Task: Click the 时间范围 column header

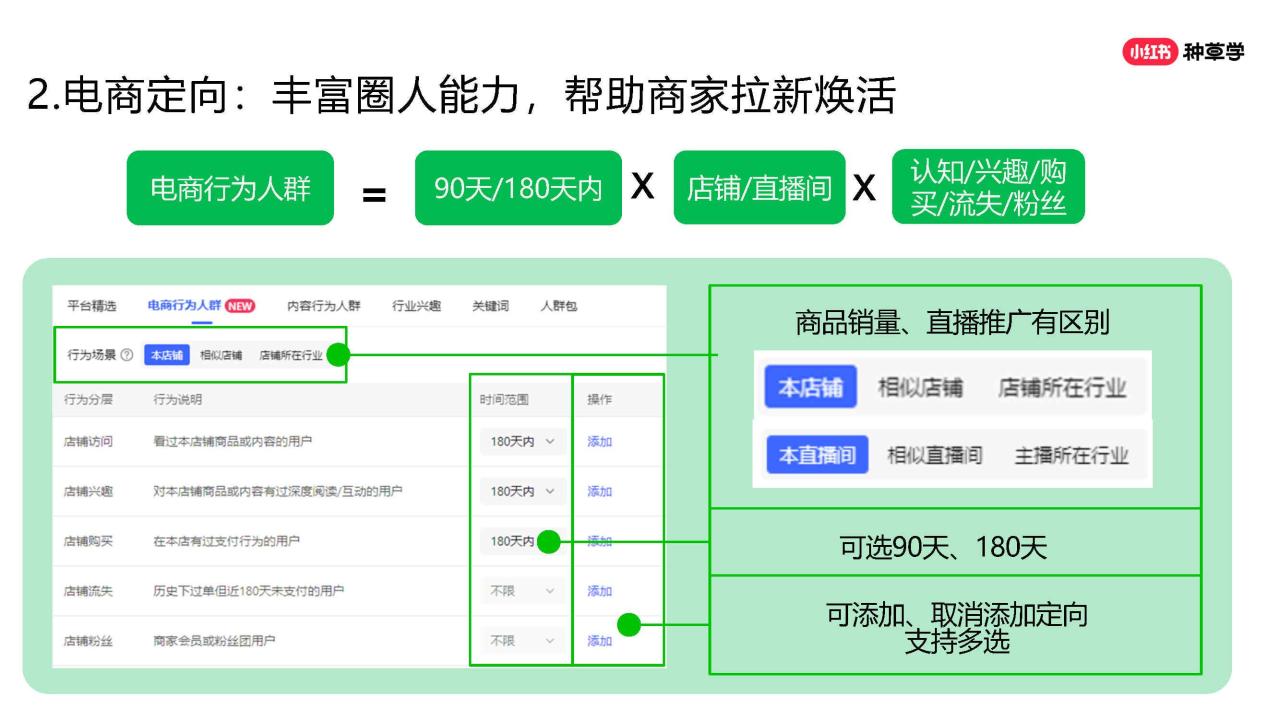Action: pyautogui.click(x=504, y=399)
